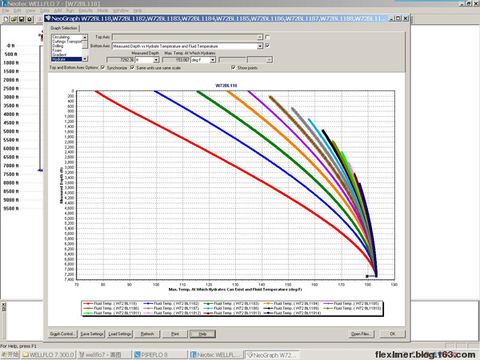Screen dimensions: 480x360
Task: Click the red Fluid Temp legend swatch
Action: click(88, 304)
